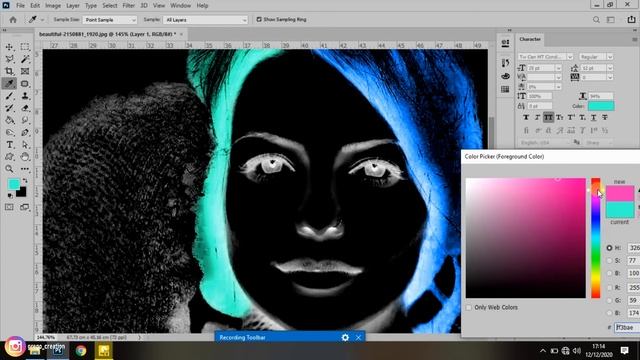Open the search magnifier in options bar
Viewport: 640px width, 360px height.
click(596, 20)
